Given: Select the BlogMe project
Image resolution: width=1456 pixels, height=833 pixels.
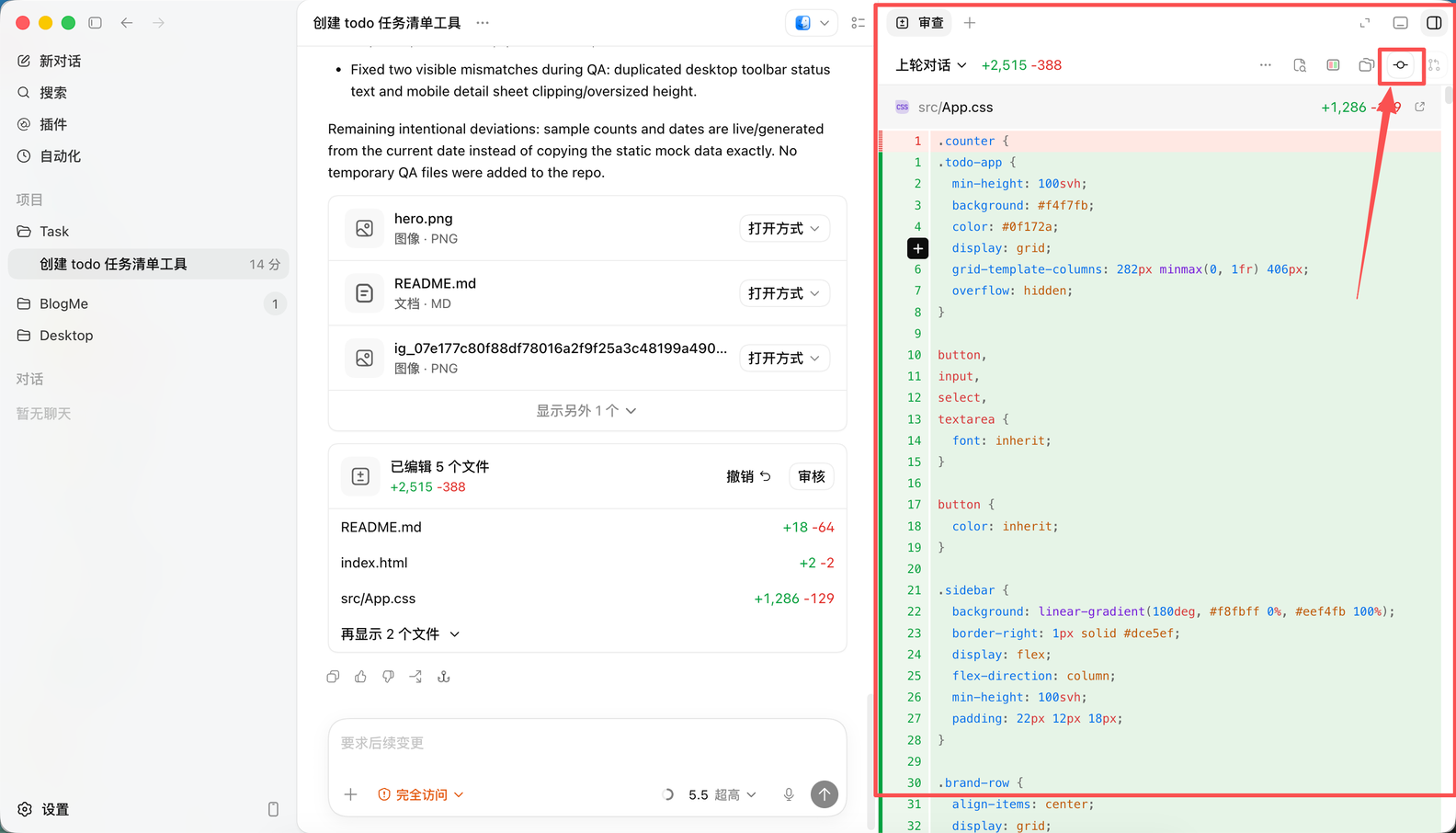Looking at the screenshot, I should coord(147,303).
